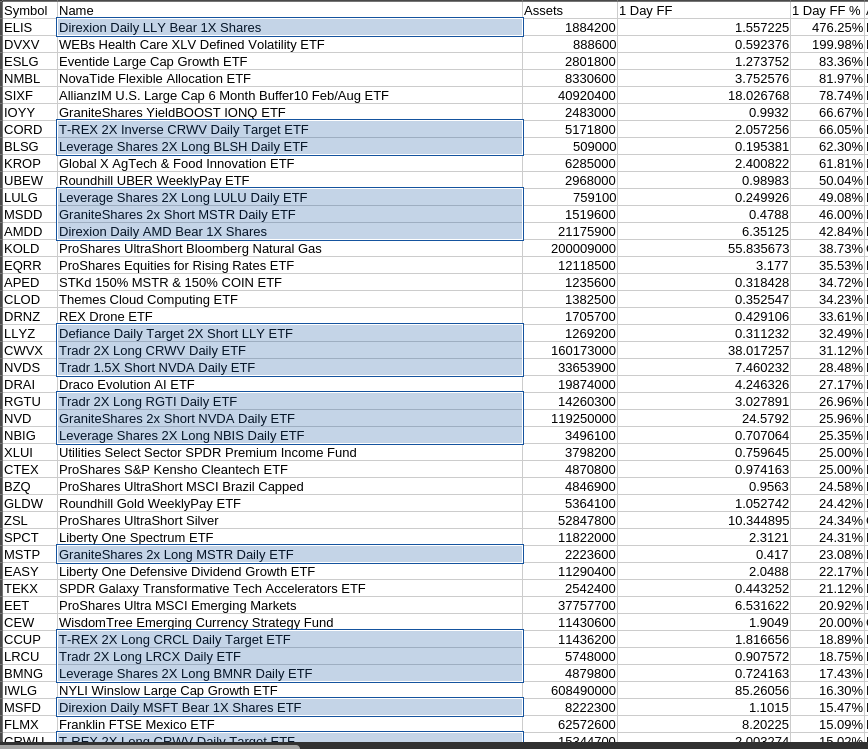This screenshot has width=868, height=749.
Task: Select cell with symbol ELIS
Action: click(x=29, y=28)
